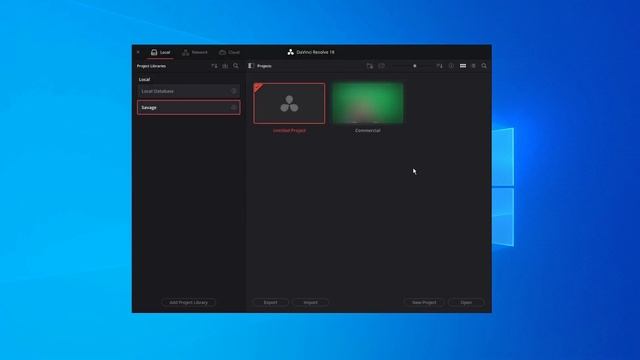The image size is (640, 360).
Task: Switch to the Cloud tab
Action: pos(229,52)
